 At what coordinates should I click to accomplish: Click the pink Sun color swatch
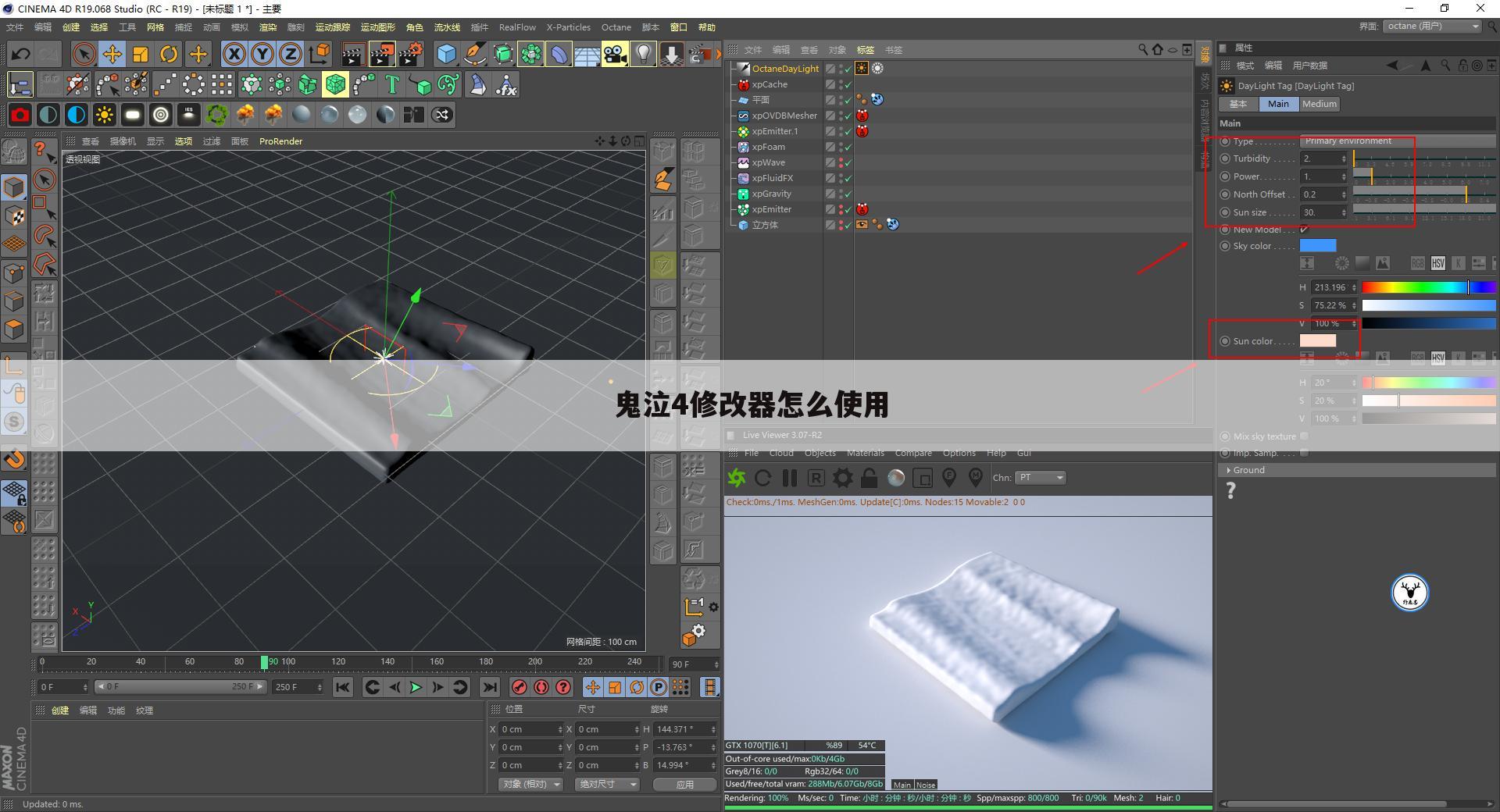pyautogui.click(x=1317, y=341)
